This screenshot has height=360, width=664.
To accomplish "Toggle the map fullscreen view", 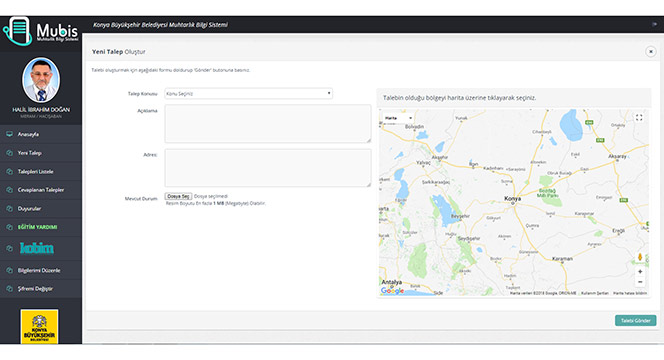I will pos(639,118).
